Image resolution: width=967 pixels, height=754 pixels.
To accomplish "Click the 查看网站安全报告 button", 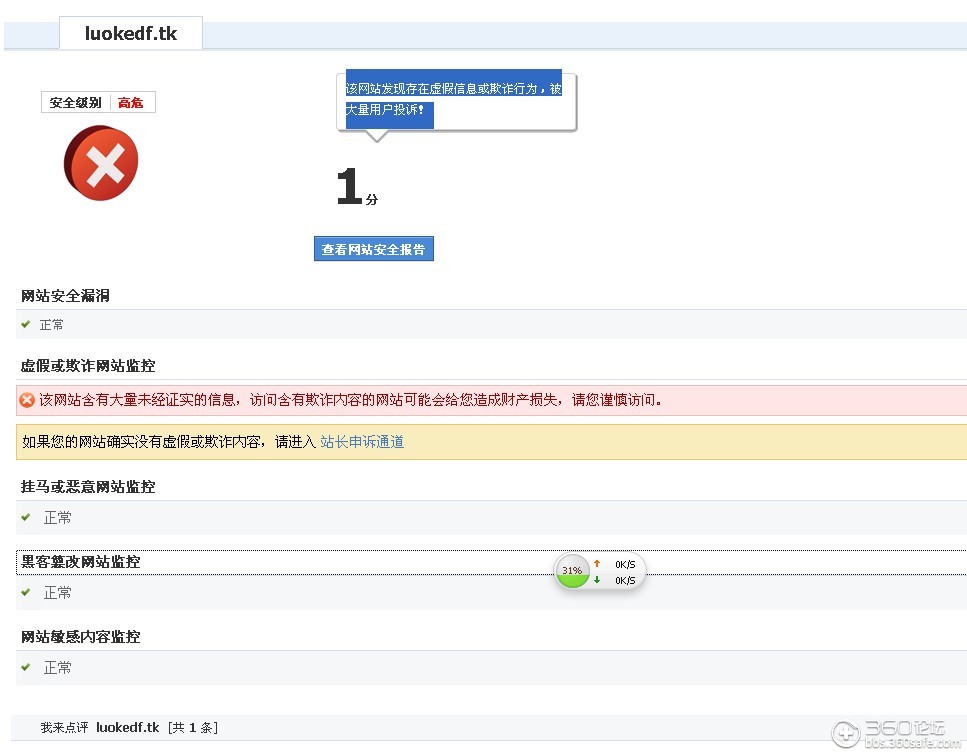I will [x=374, y=249].
